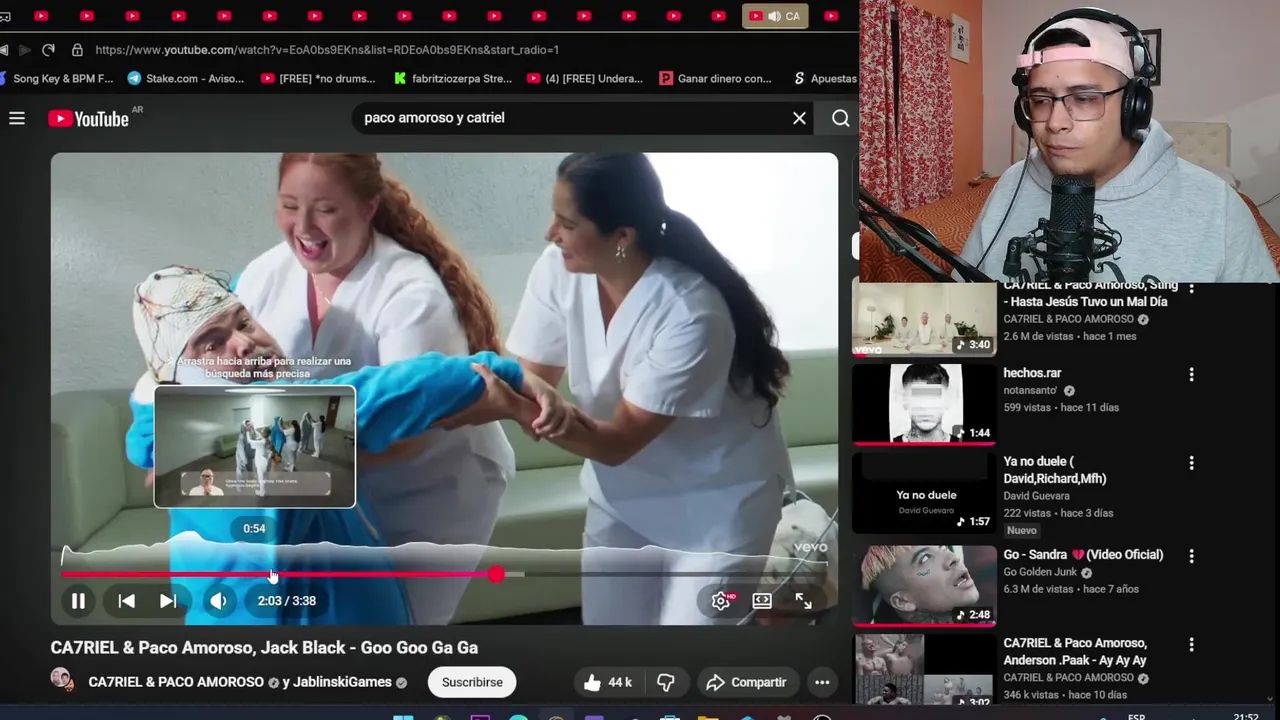Open options menu for 'Ya no duele'
Viewport: 1280px width, 720px height.
click(1191, 464)
